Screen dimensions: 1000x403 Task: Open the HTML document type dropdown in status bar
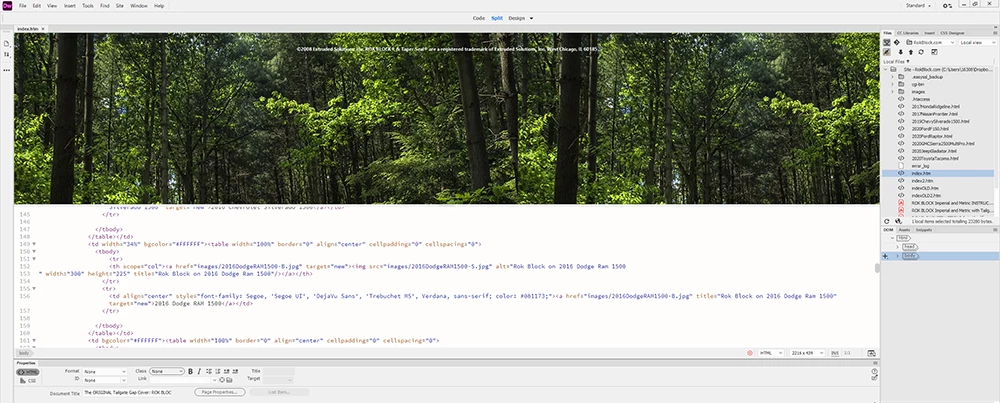point(770,353)
